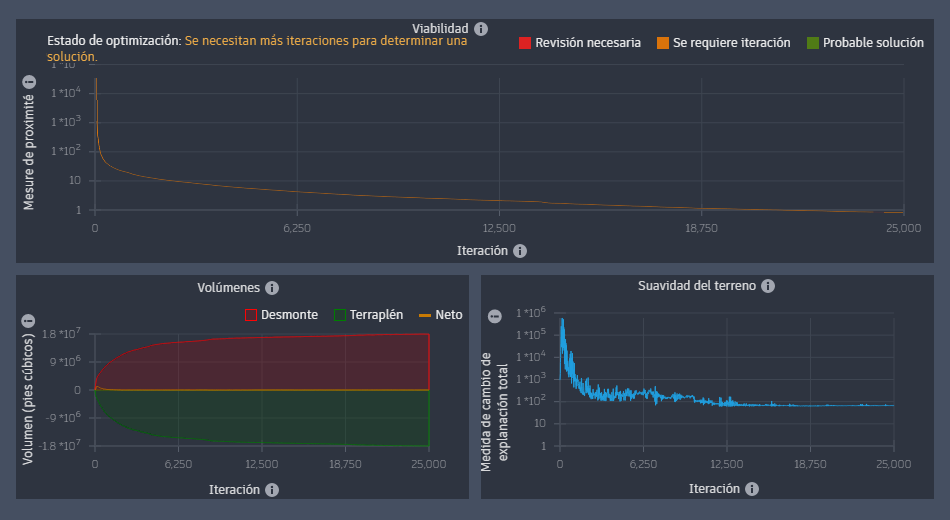Click the Probable solución legend label

tap(873, 43)
